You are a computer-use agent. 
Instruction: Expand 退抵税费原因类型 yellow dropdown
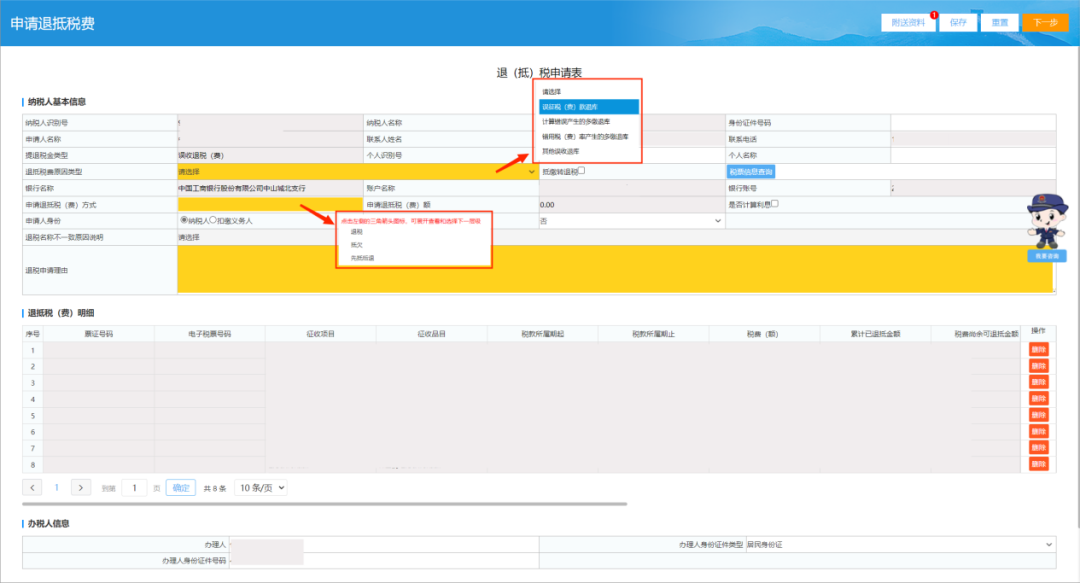click(x=357, y=172)
